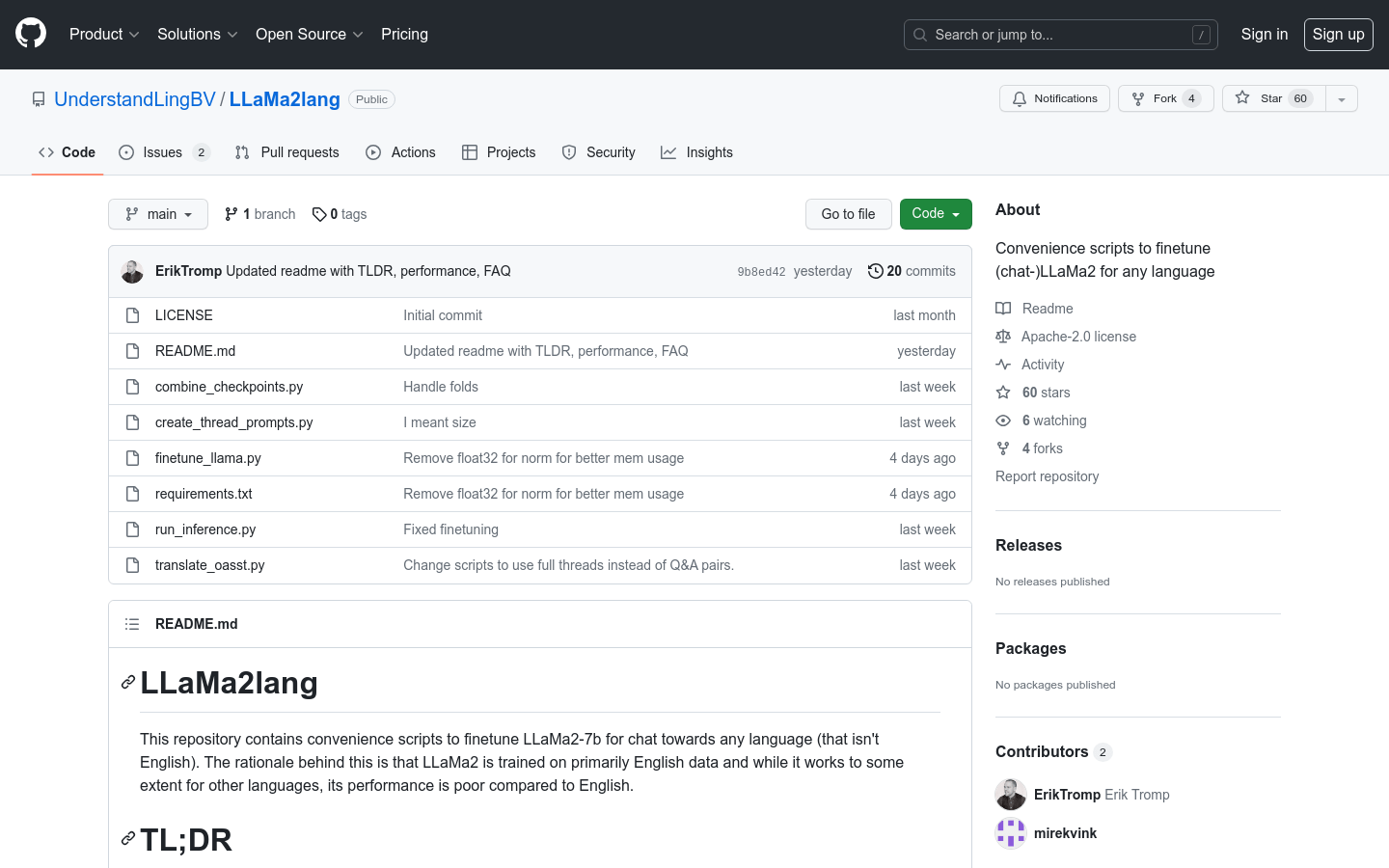Open translate_oasst.py file
Screen dimensions: 1389x868
(x=210, y=565)
